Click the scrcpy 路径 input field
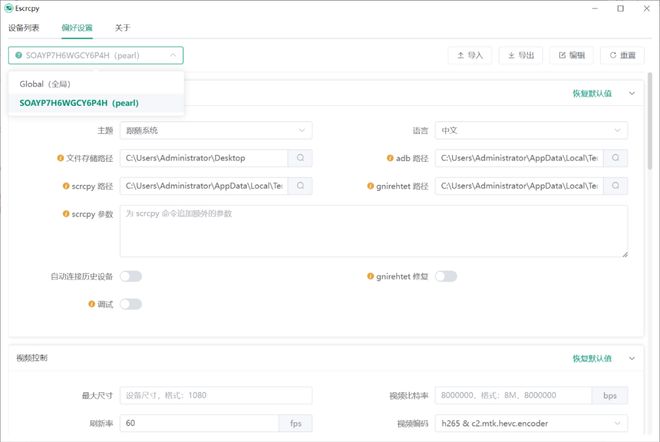This screenshot has height=442, width=660. [204, 186]
